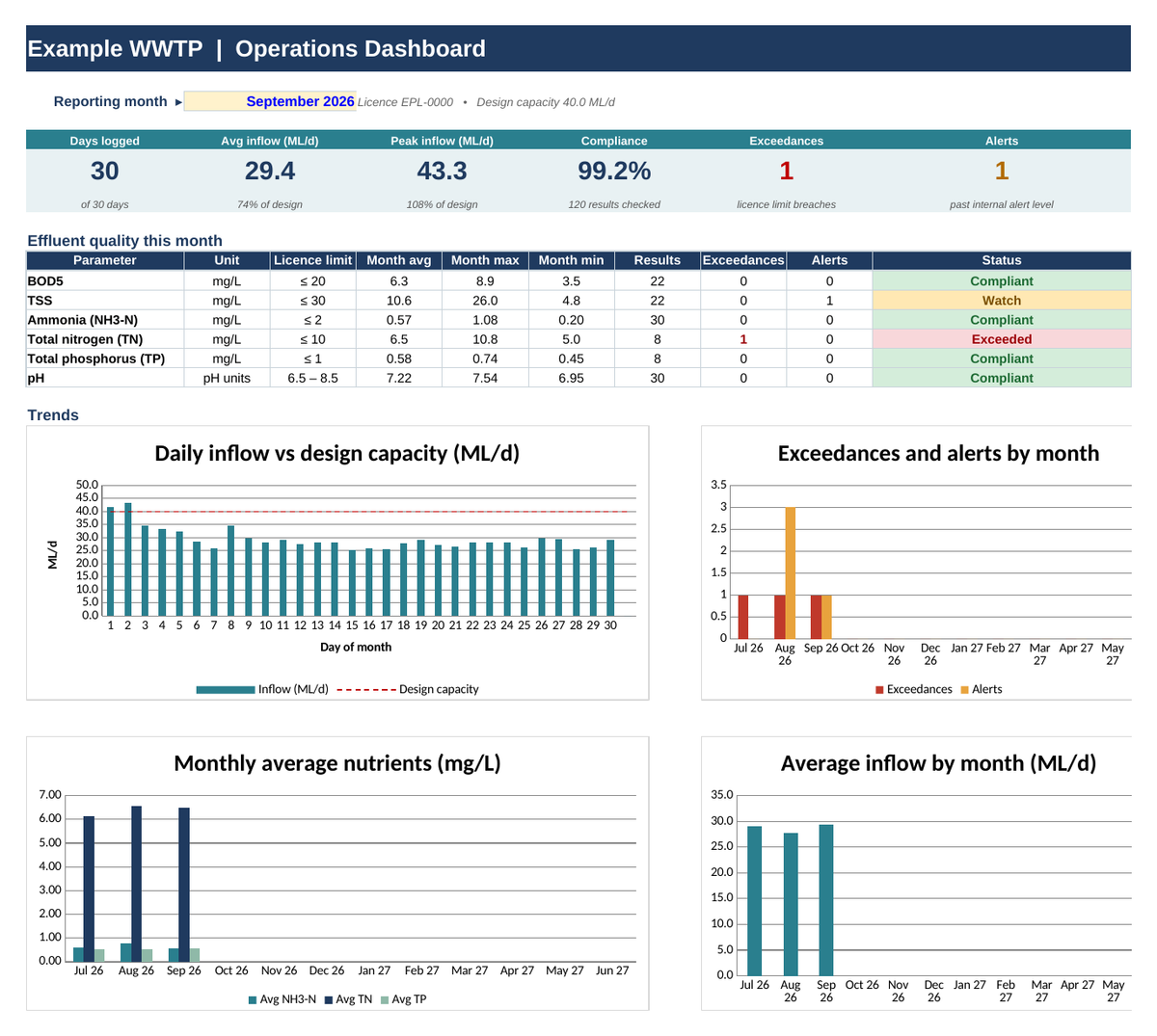The width and height of the screenshot is (1157, 1036).
Task: Select the pH parameter cell
Action: [x=105, y=378]
